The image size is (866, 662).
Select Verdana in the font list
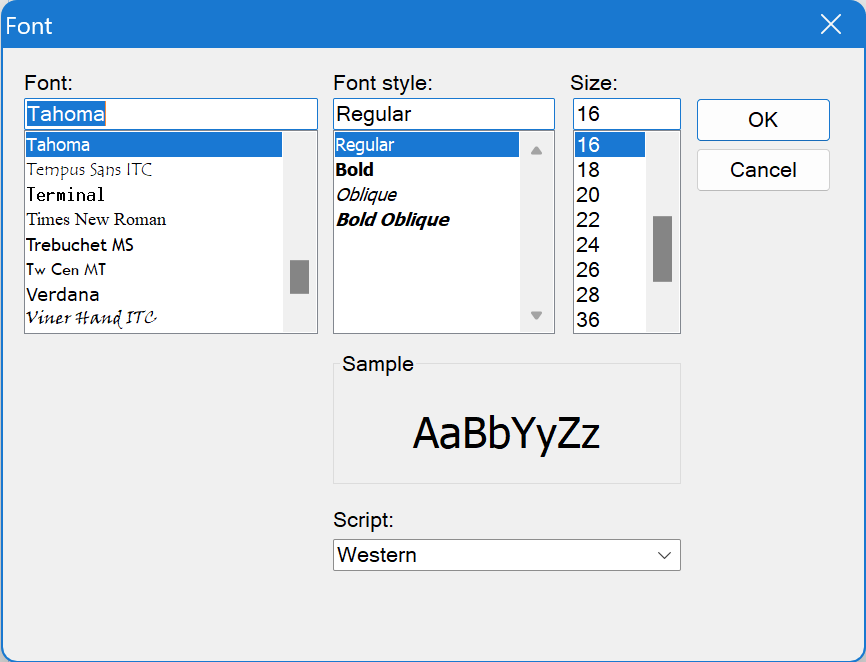point(63,294)
